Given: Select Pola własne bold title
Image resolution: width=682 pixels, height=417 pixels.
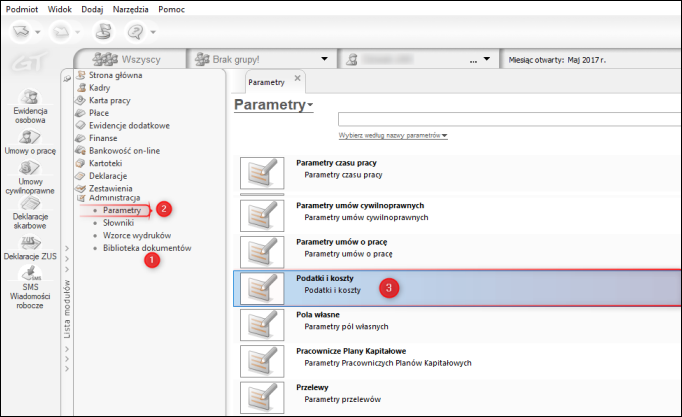Looking at the screenshot, I should pyautogui.click(x=318, y=315).
